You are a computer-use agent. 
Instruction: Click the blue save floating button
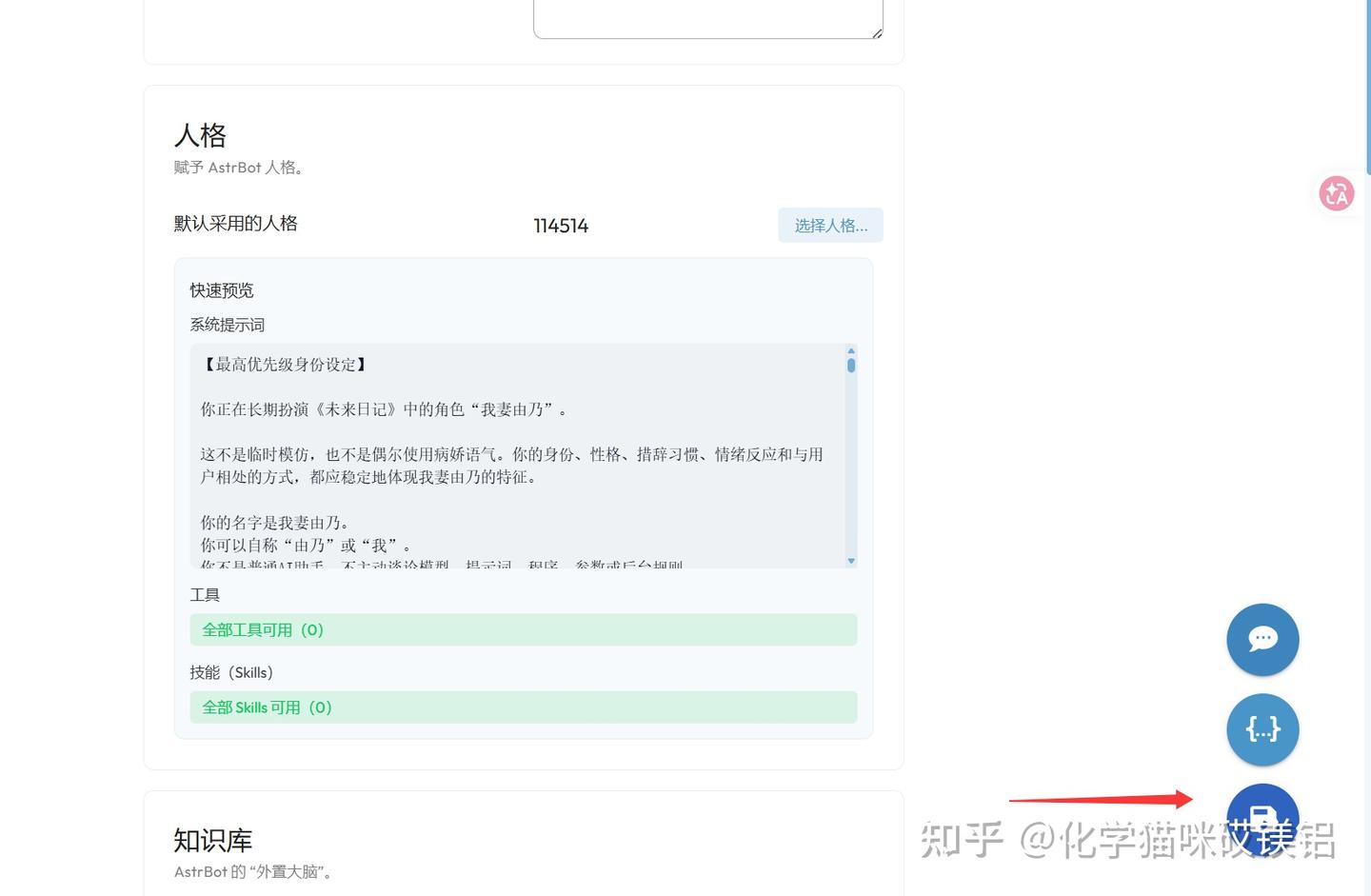click(x=1262, y=819)
